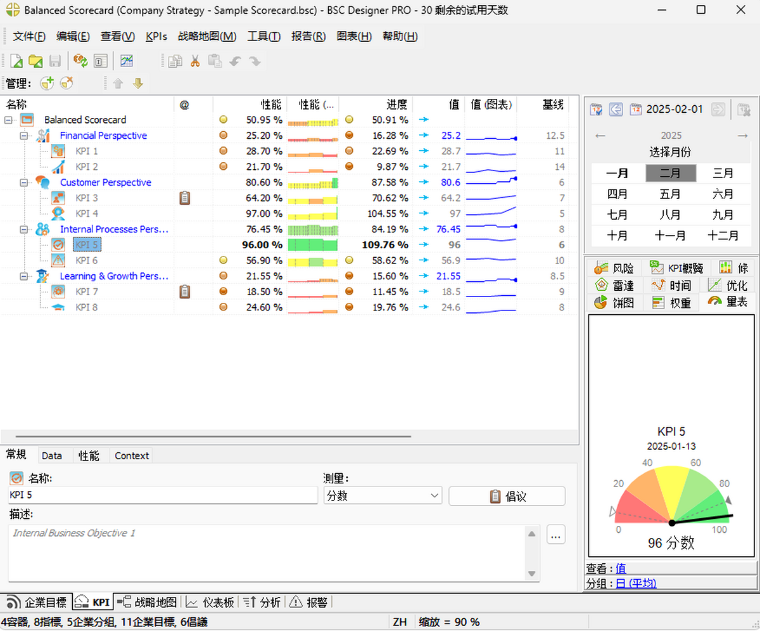Collapse Financial Perspective node
This screenshot has height=631, width=760.
pyautogui.click(x=24, y=136)
